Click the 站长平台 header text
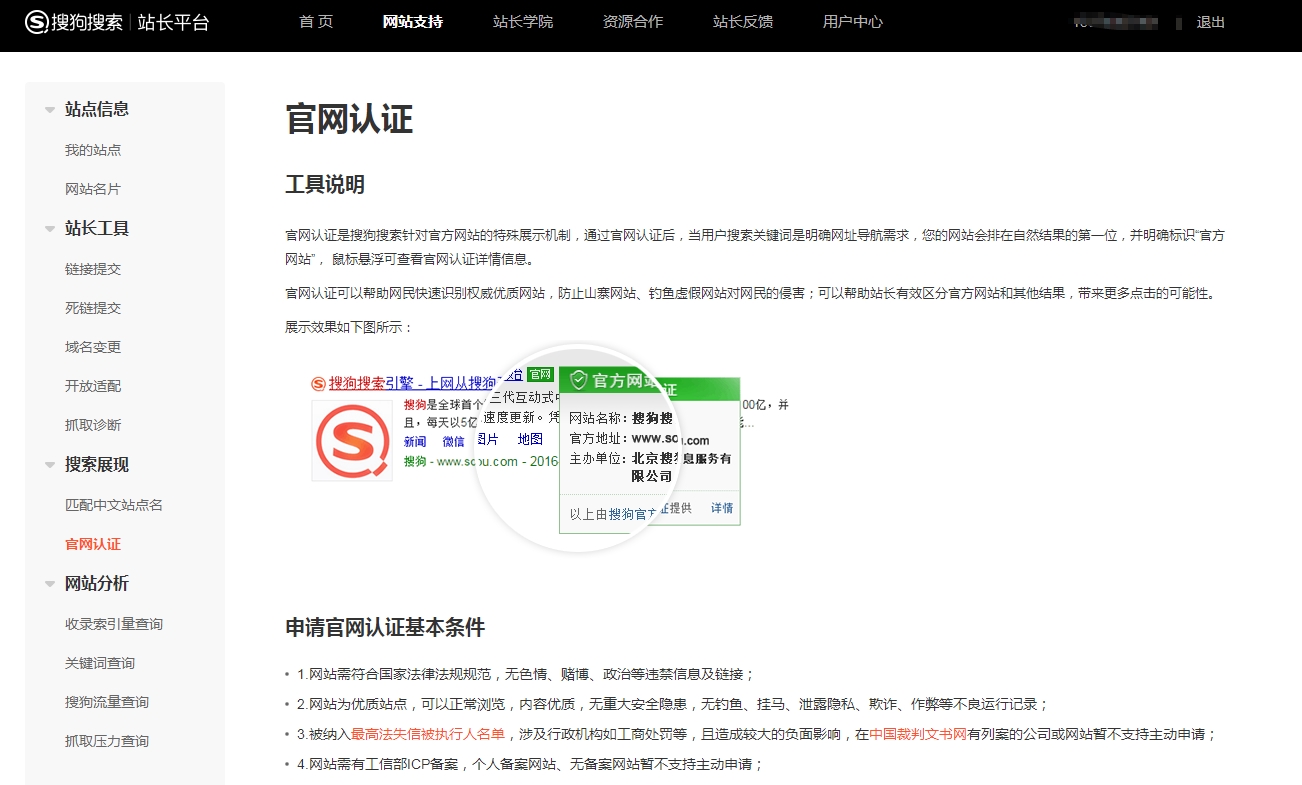 click(173, 22)
